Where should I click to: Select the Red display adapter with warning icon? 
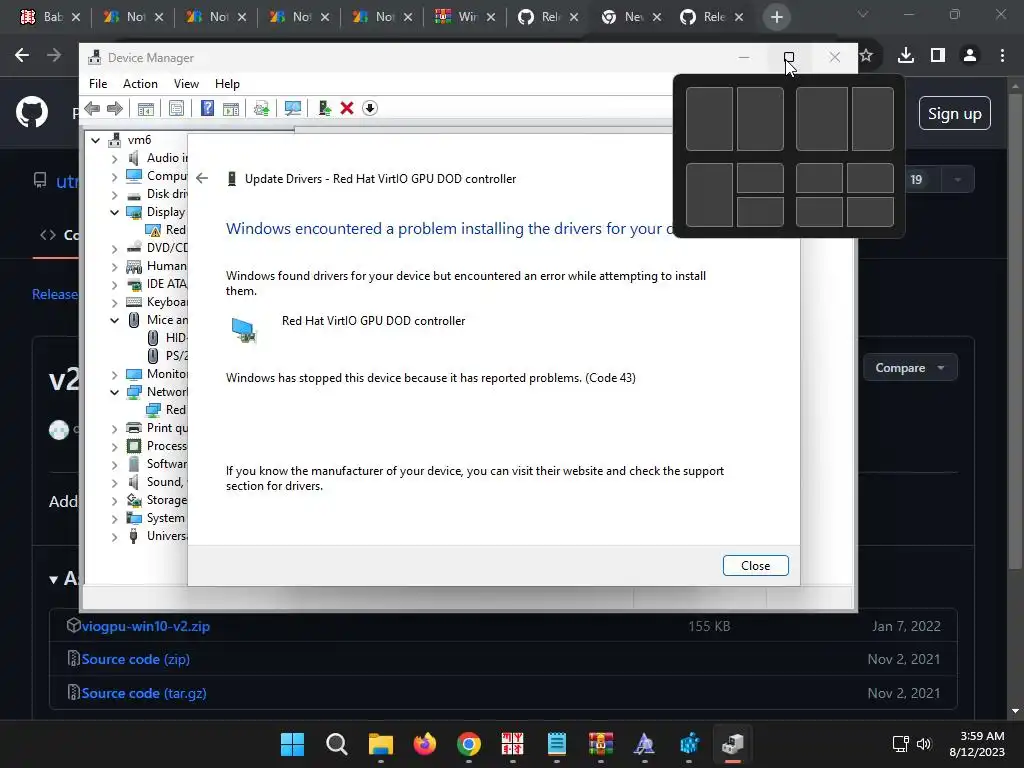coord(167,230)
